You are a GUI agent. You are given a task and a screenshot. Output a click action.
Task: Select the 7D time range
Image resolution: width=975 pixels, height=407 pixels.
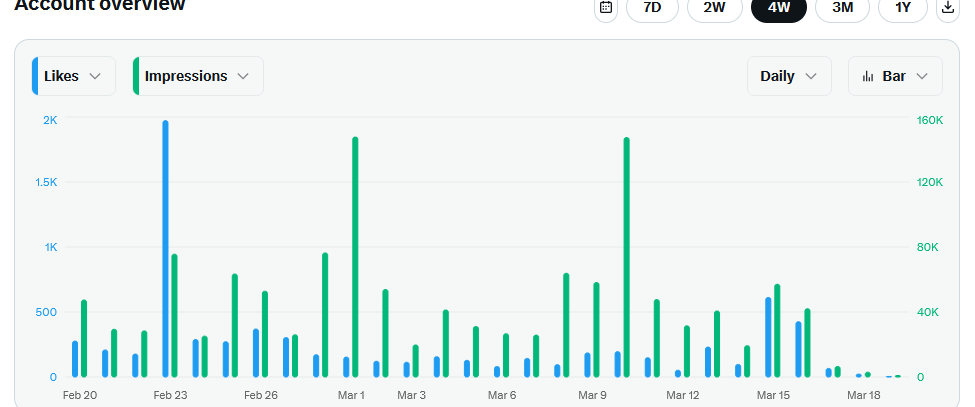click(x=652, y=7)
